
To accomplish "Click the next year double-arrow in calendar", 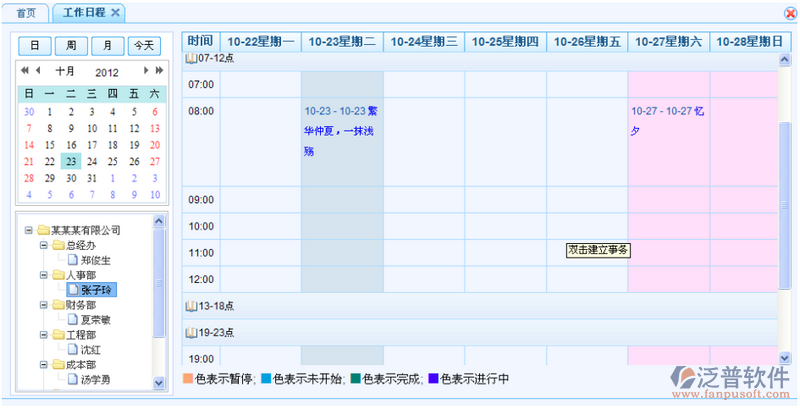I will pyautogui.click(x=158, y=71).
